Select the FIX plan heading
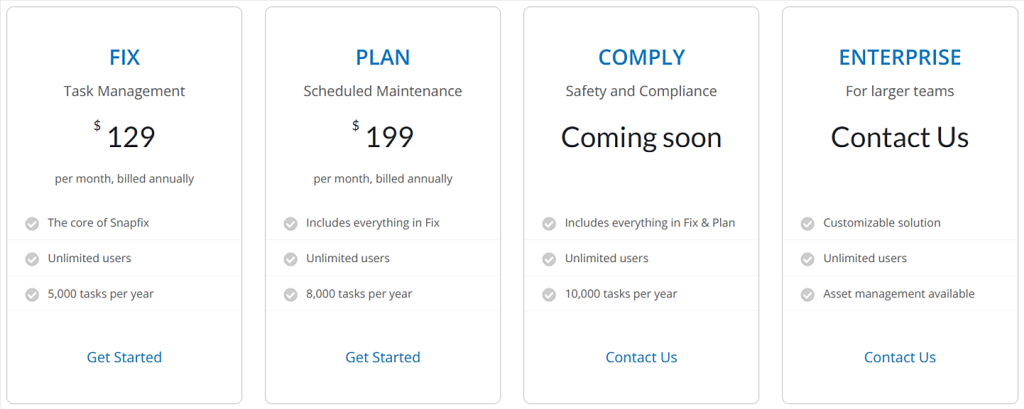 point(124,57)
